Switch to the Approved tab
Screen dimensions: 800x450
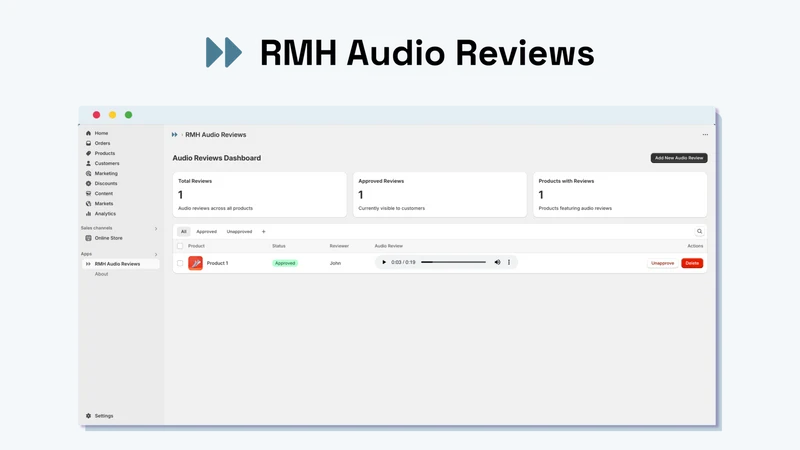point(207,232)
